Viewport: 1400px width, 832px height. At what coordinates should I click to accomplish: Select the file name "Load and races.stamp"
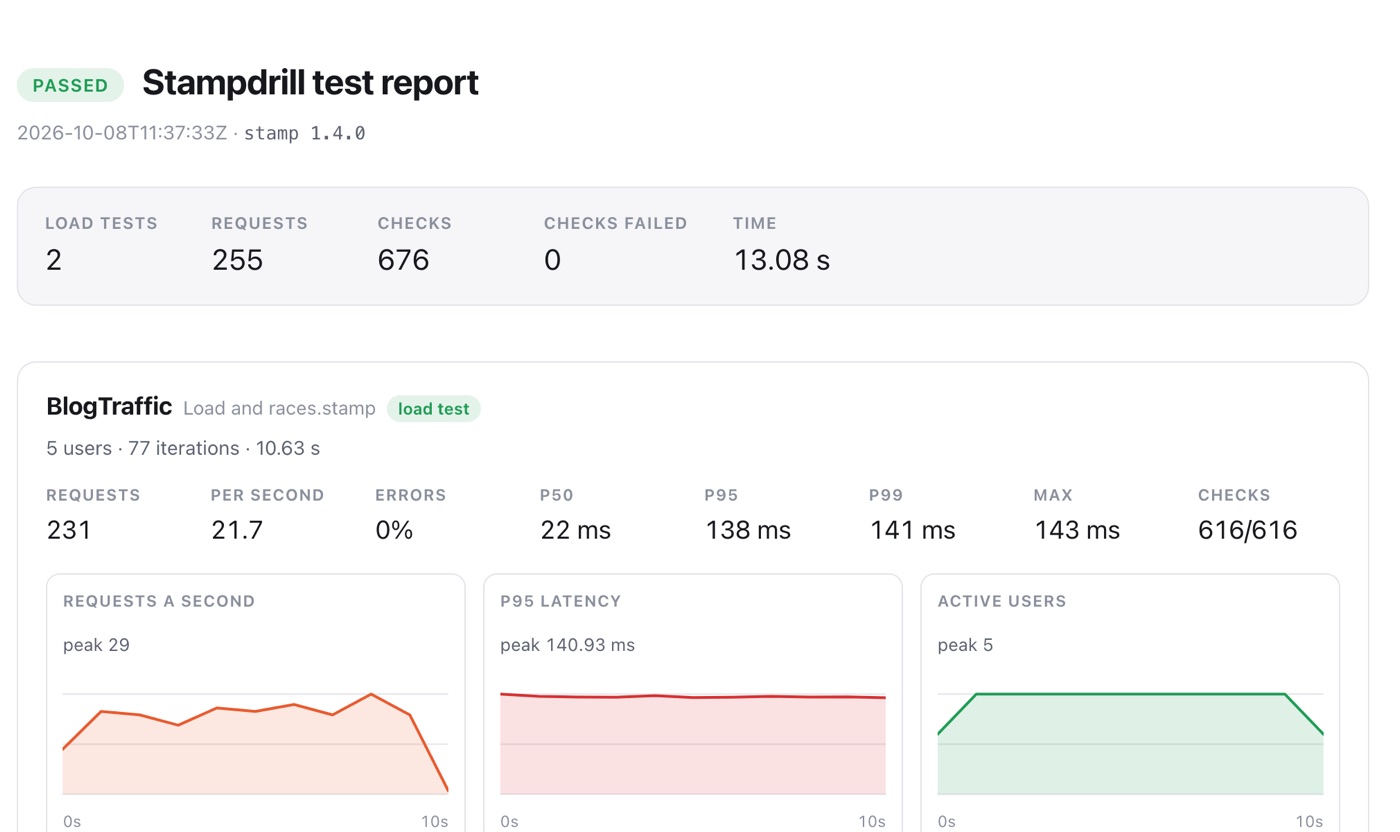pos(279,408)
